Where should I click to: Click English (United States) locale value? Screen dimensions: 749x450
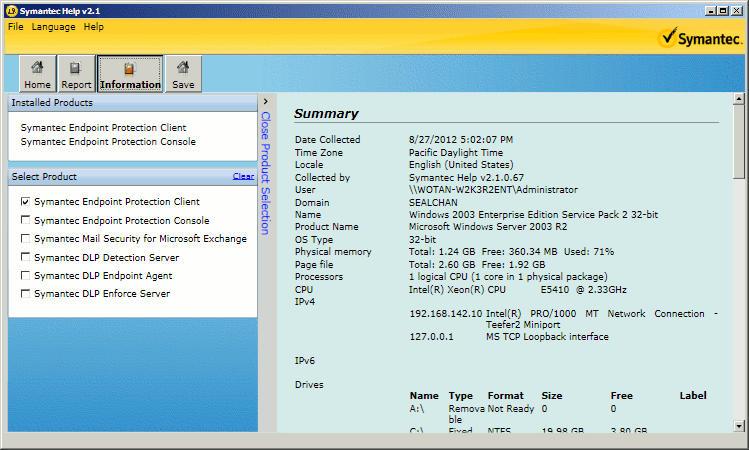point(461,165)
